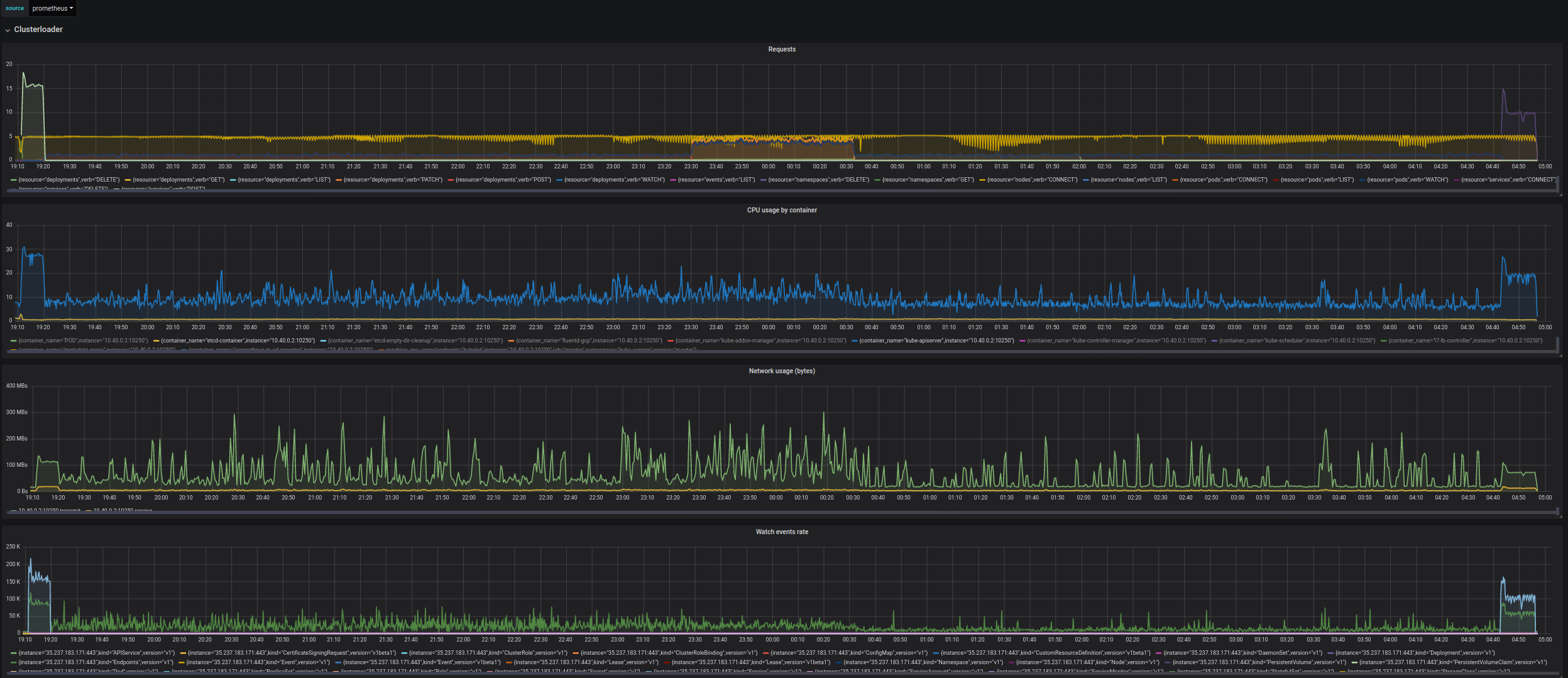Click kind Node legend entry
Image resolution: width=1568 pixels, height=678 pixels.
(x=1087, y=662)
